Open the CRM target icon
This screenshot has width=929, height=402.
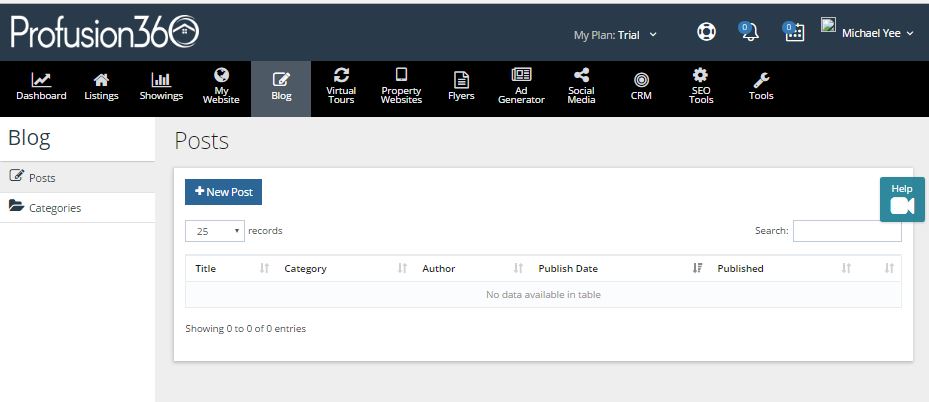click(641, 79)
